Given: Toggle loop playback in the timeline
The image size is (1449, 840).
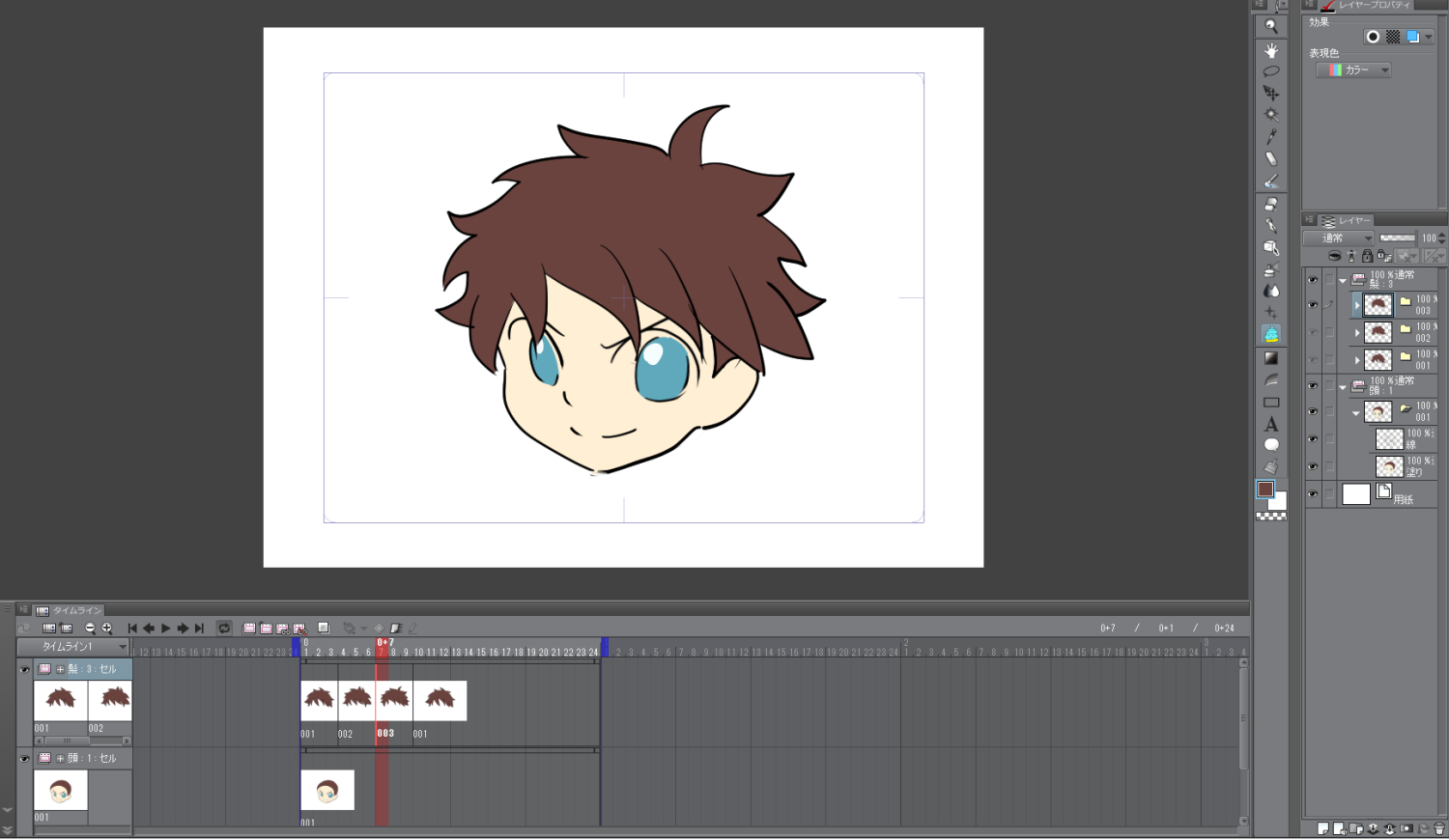Looking at the screenshot, I should tap(224, 629).
